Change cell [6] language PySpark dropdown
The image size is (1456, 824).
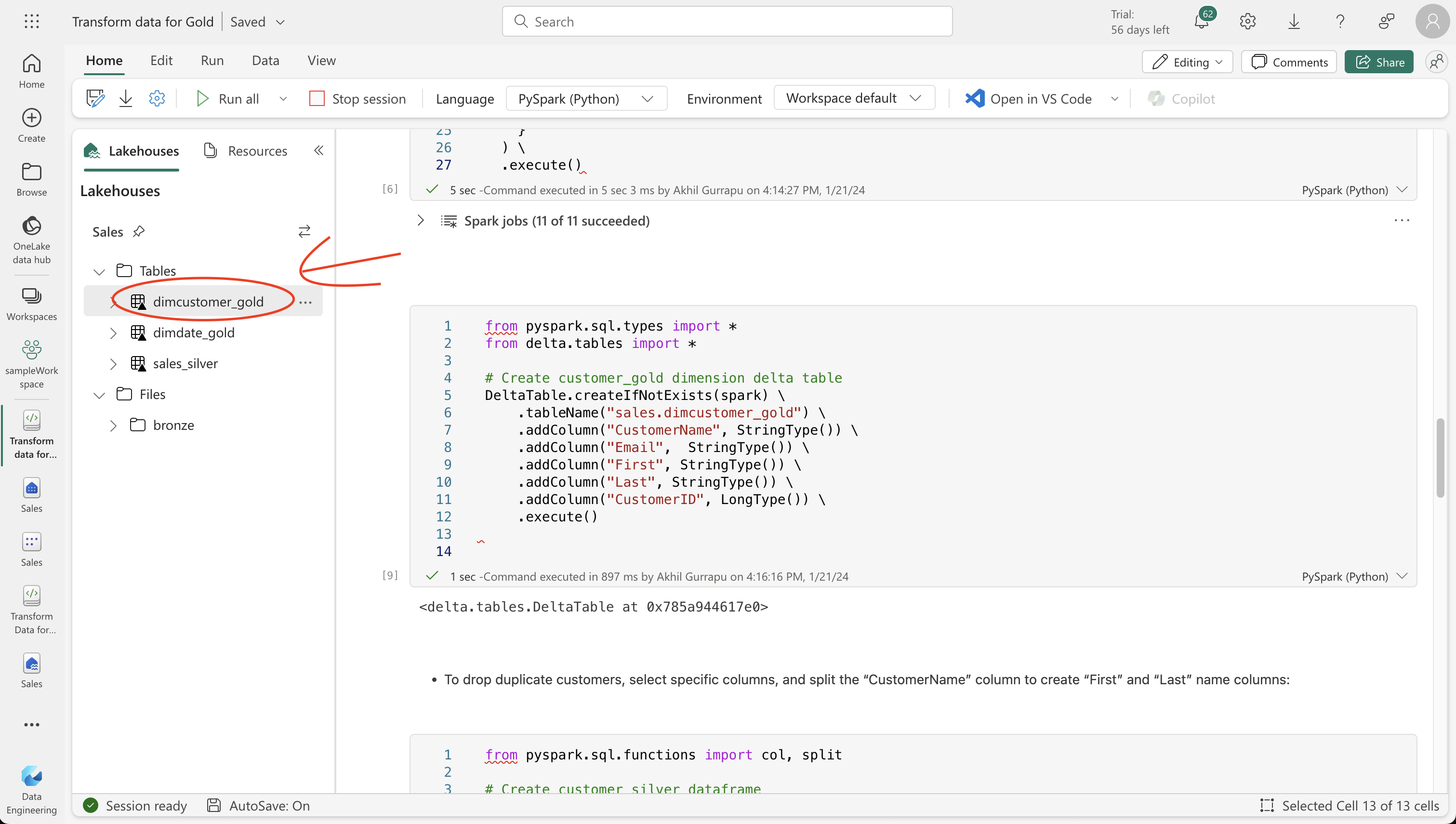tap(1354, 189)
